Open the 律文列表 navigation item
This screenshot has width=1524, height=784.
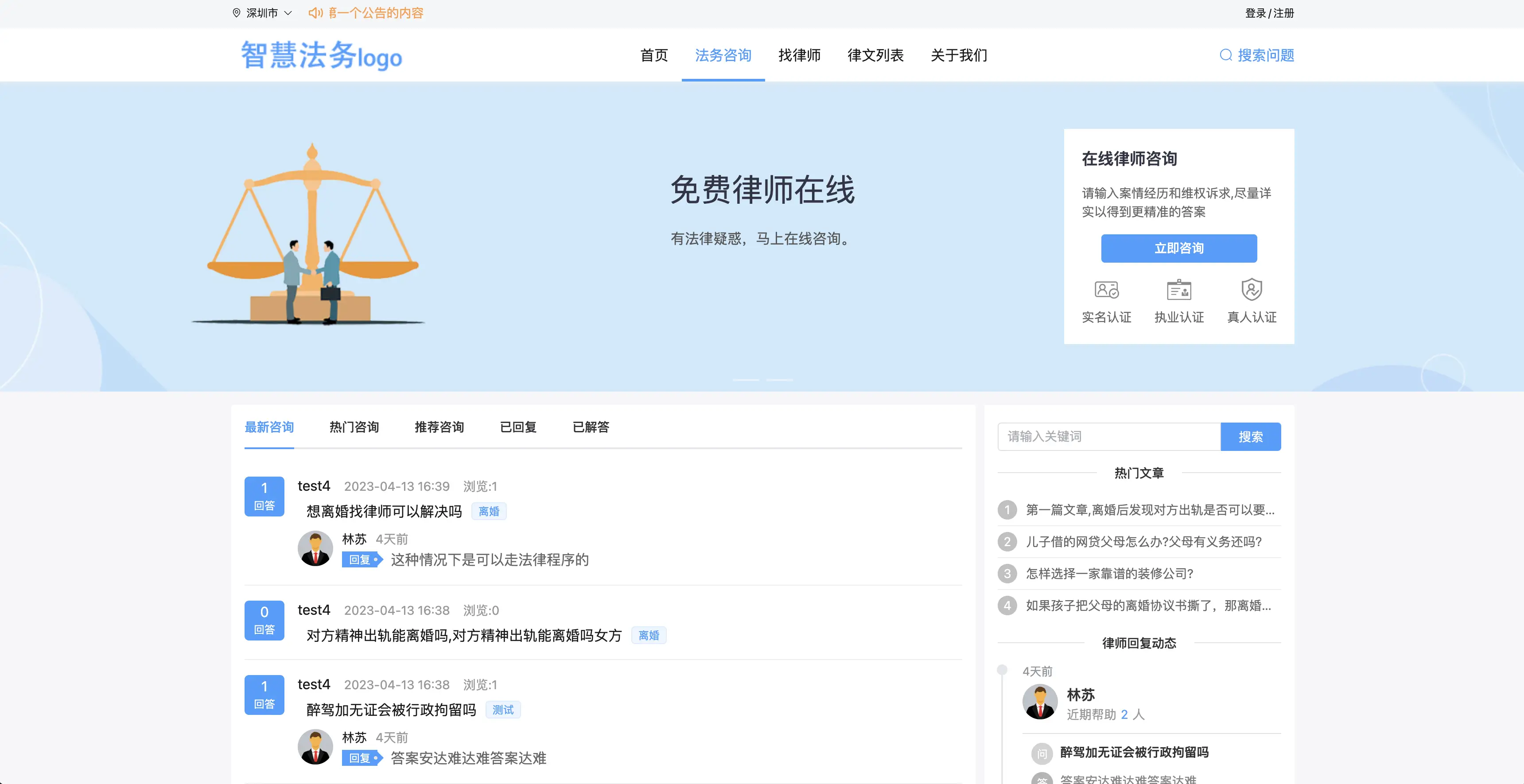tap(875, 55)
